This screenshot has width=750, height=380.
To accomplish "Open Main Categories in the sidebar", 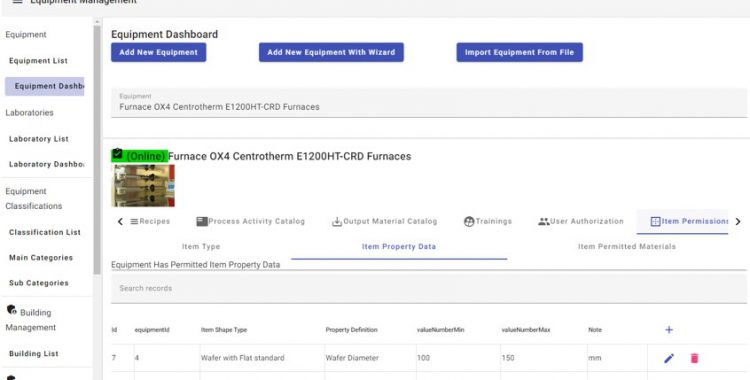I will click(x=41, y=257).
